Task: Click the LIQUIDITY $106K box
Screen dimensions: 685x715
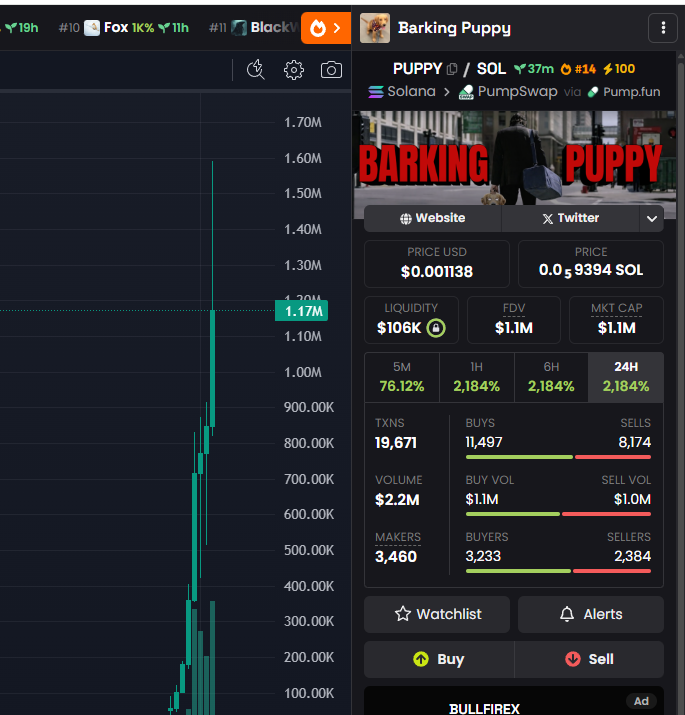Action: pos(411,320)
